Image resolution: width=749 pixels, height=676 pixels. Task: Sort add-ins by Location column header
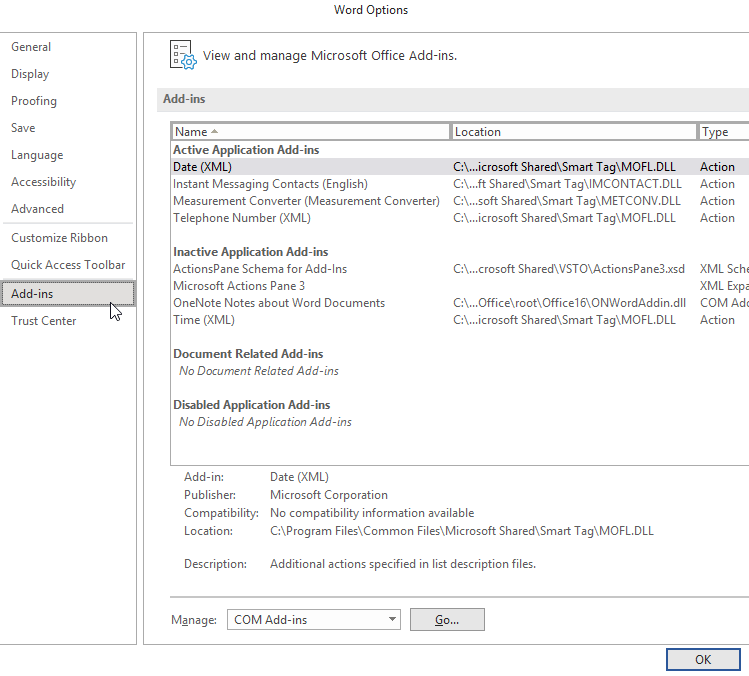click(573, 132)
